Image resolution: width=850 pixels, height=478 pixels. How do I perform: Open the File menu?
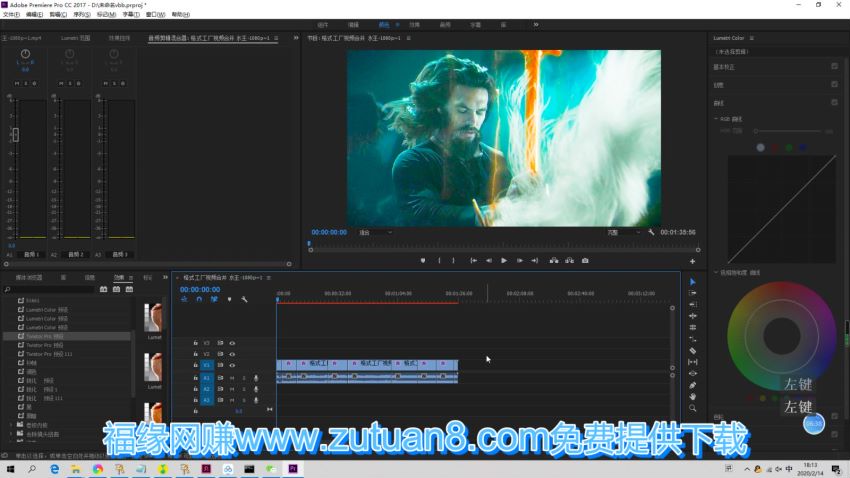click(11, 15)
